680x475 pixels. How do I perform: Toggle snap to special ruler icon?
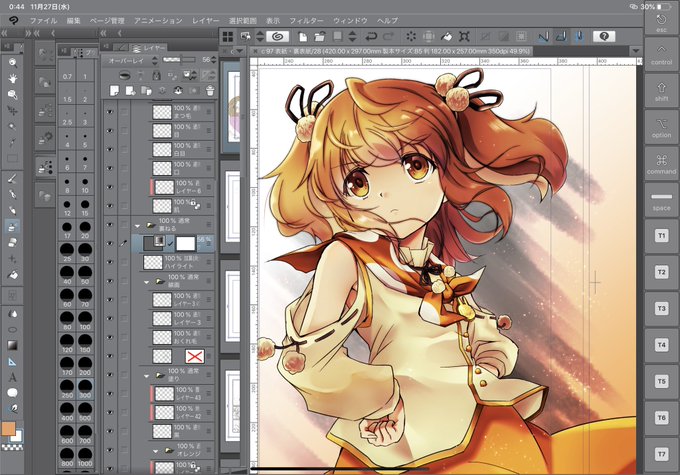coord(561,37)
